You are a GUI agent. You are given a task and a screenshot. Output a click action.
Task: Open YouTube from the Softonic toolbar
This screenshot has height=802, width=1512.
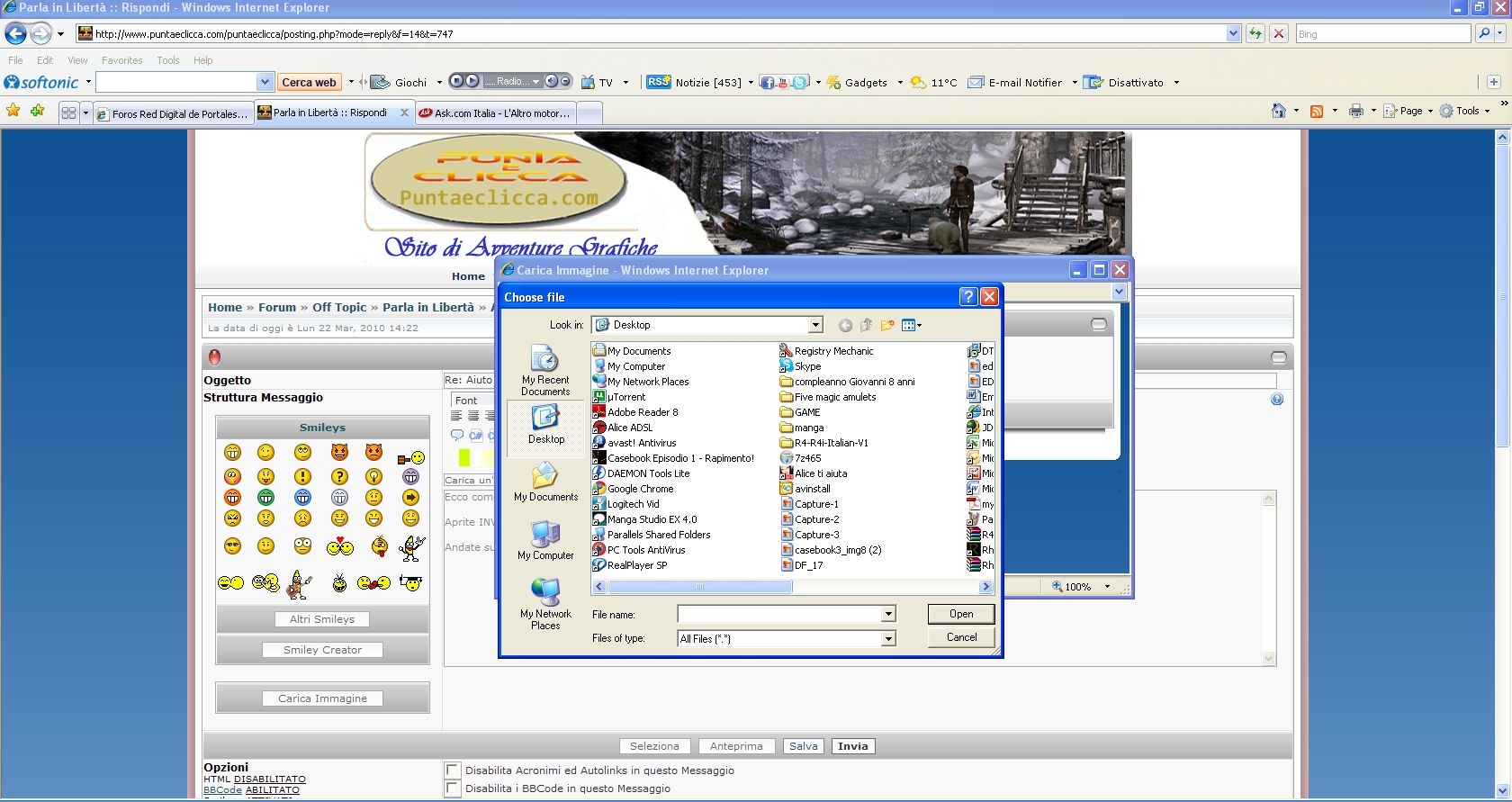click(x=783, y=83)
